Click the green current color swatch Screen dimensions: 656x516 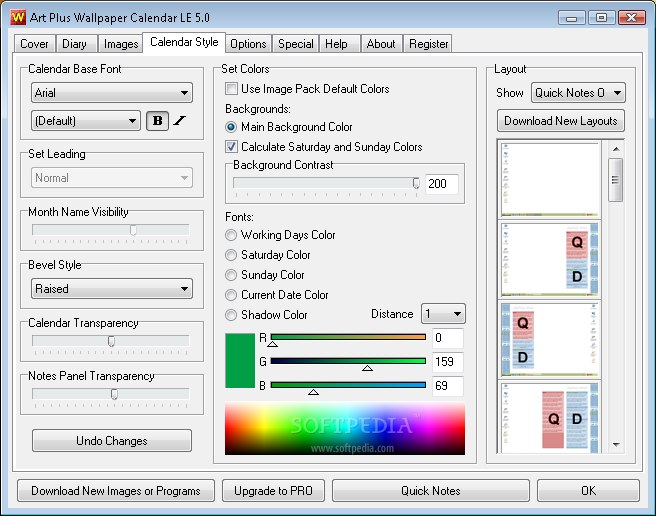tap(240, 361)
